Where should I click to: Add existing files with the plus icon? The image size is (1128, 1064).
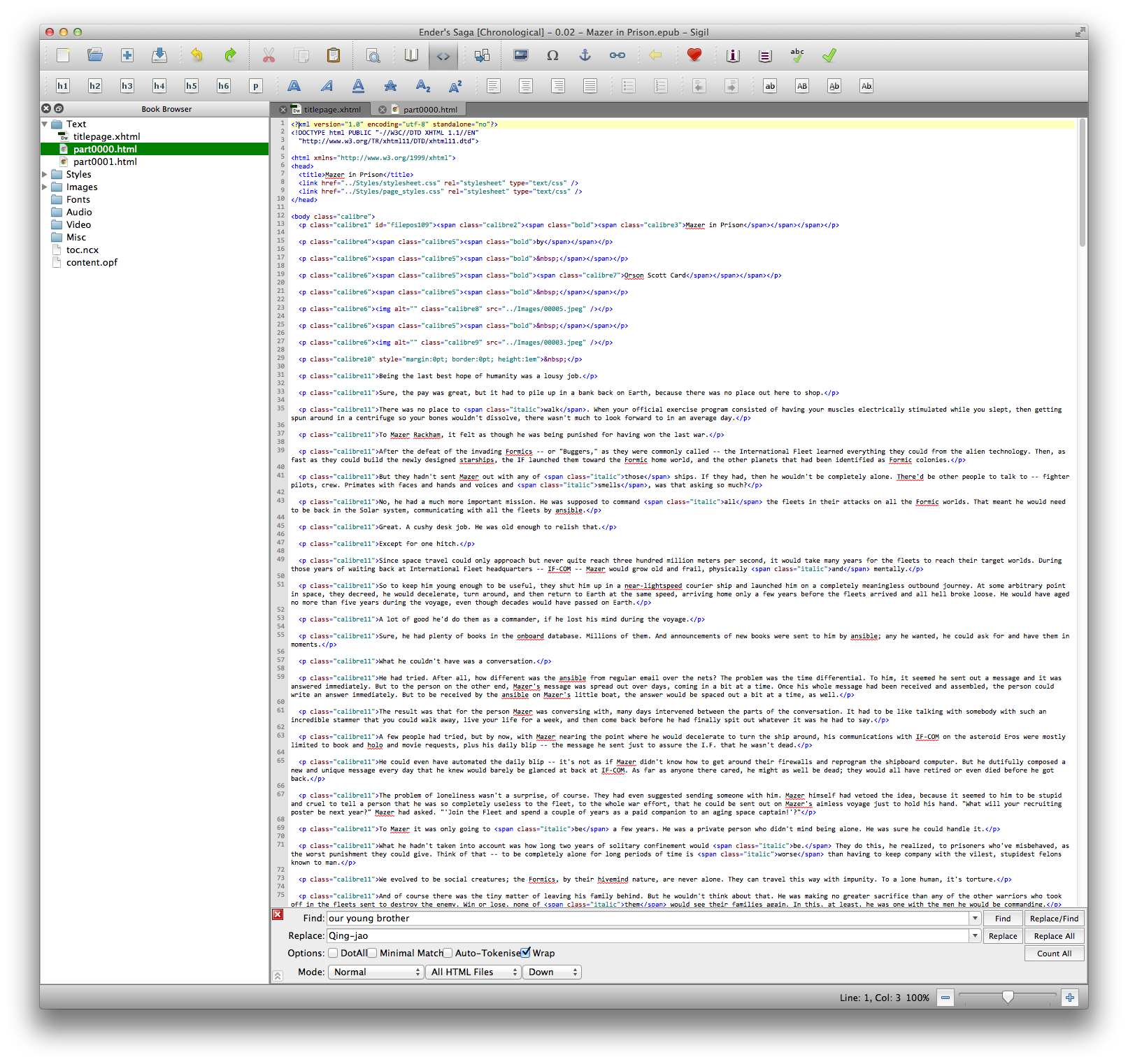pyautogui.click(x=127, y=55)
